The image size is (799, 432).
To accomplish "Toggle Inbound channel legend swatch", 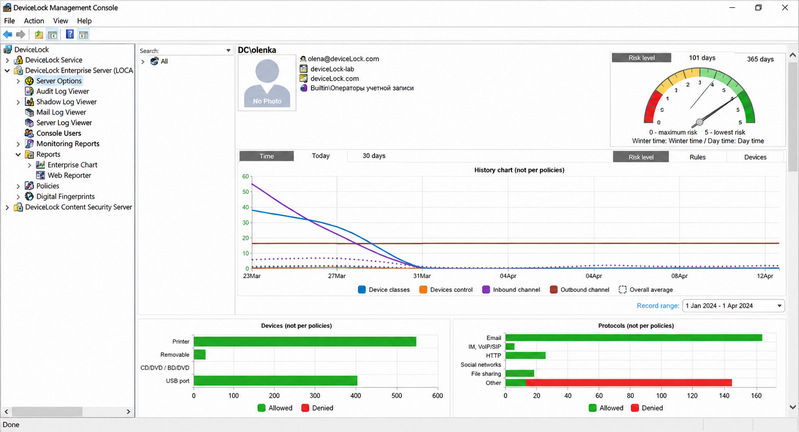I will pos(486,289).
